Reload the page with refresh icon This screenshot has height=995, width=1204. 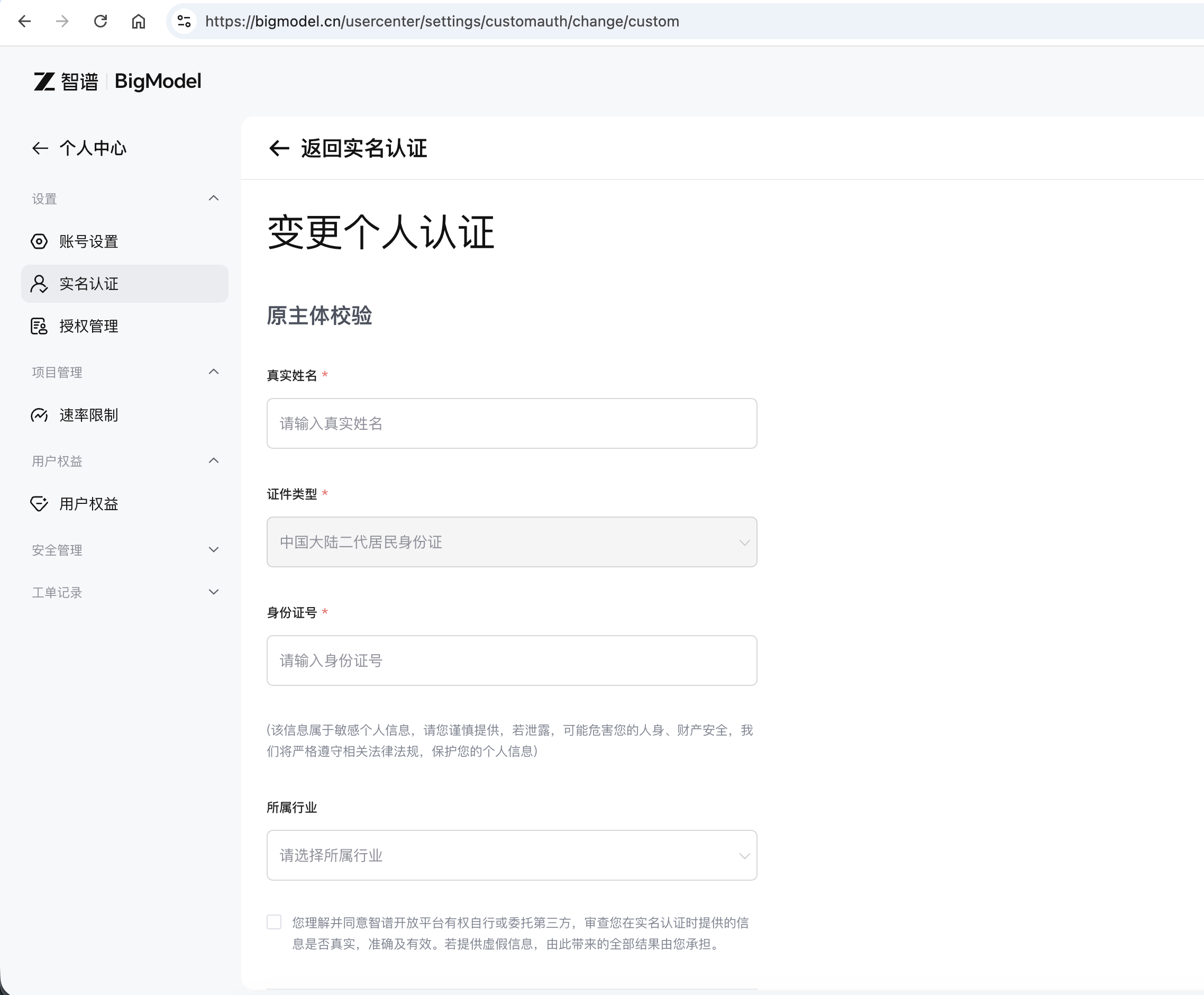pos(101,21)
